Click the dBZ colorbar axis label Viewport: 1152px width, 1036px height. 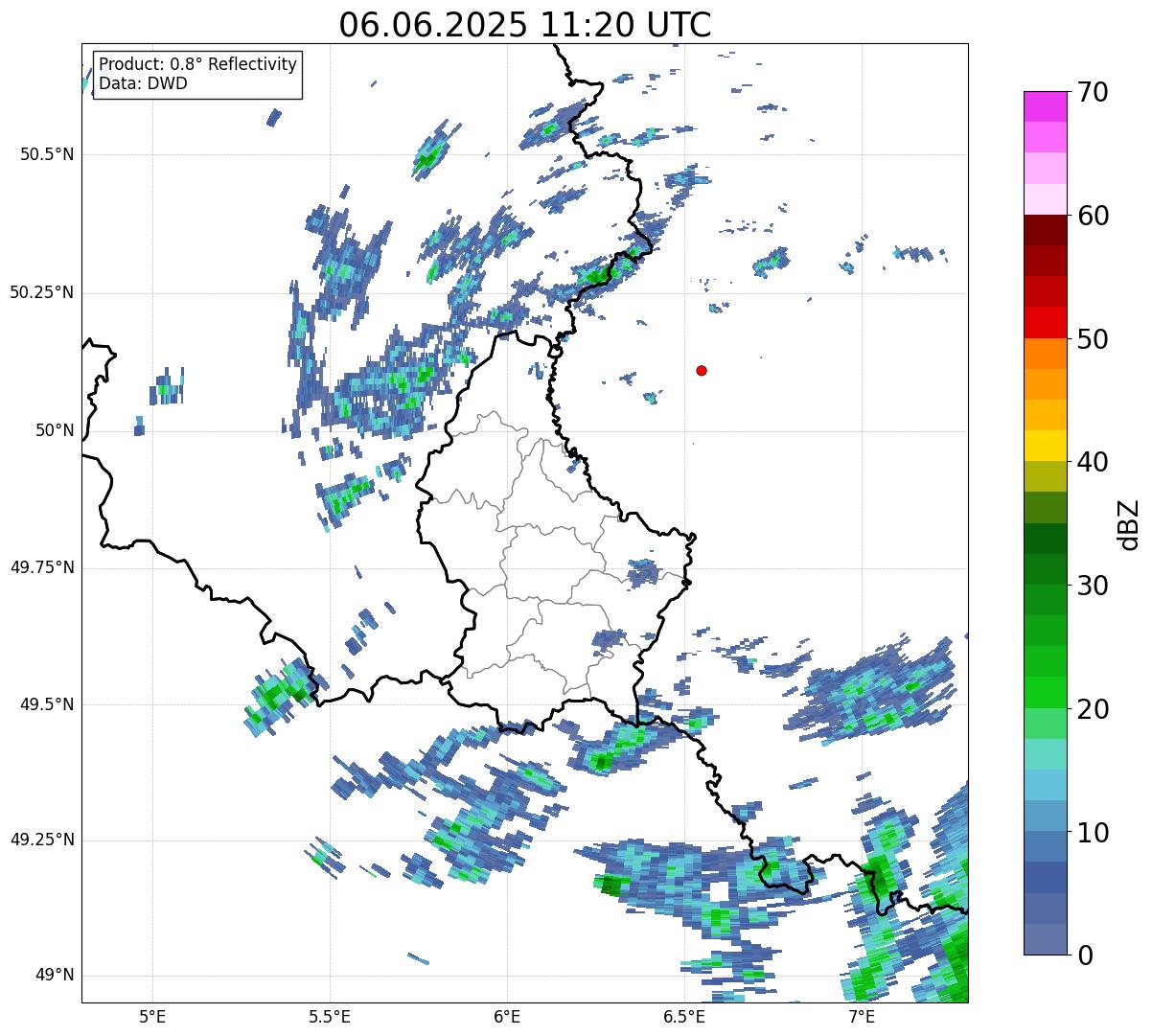pyautogui.click(x=1128, y=523)
